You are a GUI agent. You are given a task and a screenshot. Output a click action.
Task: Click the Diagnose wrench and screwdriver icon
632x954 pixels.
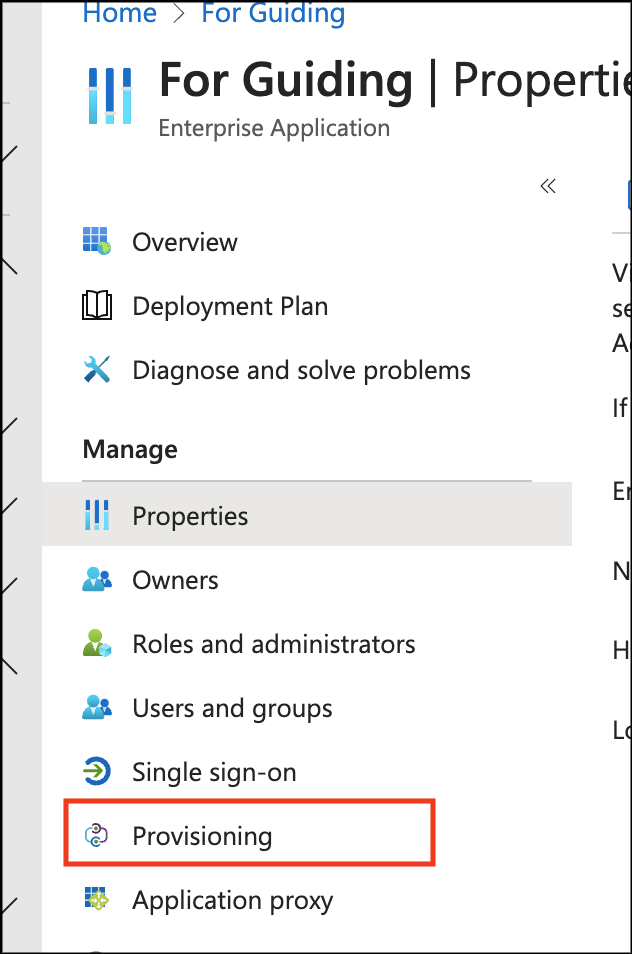click(97, 370)
